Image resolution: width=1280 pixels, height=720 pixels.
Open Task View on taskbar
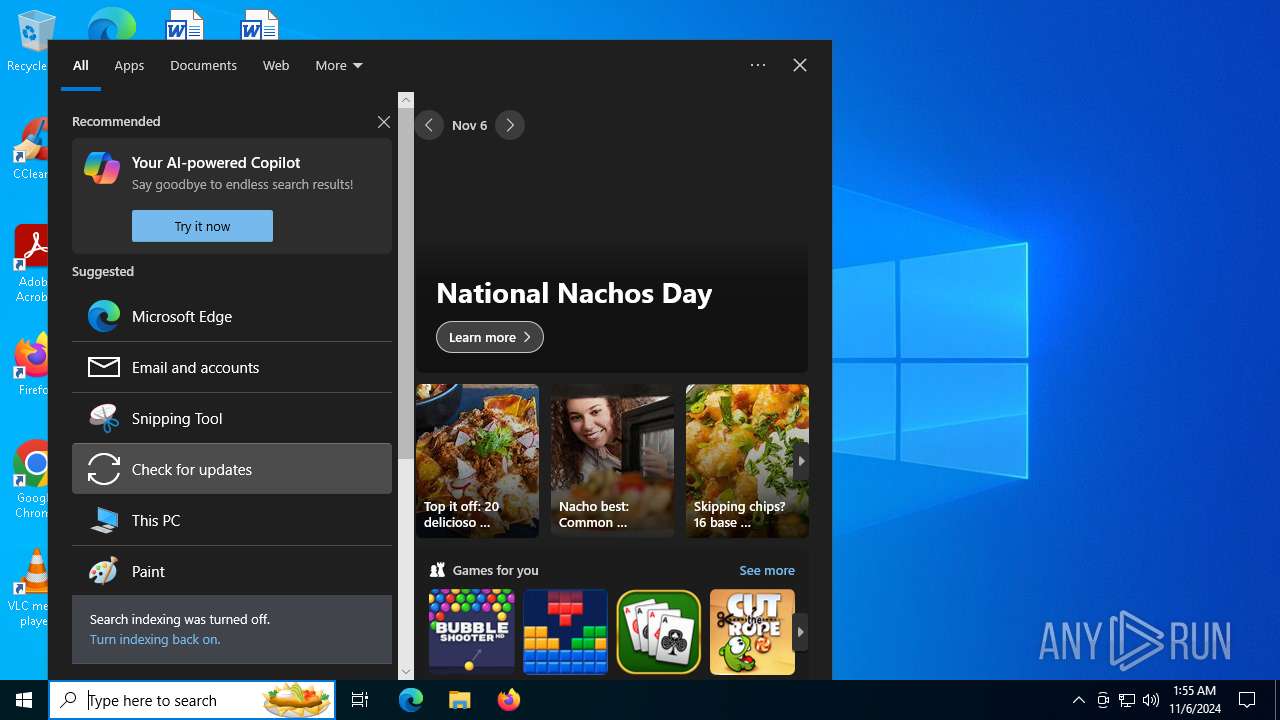[360, 700]
